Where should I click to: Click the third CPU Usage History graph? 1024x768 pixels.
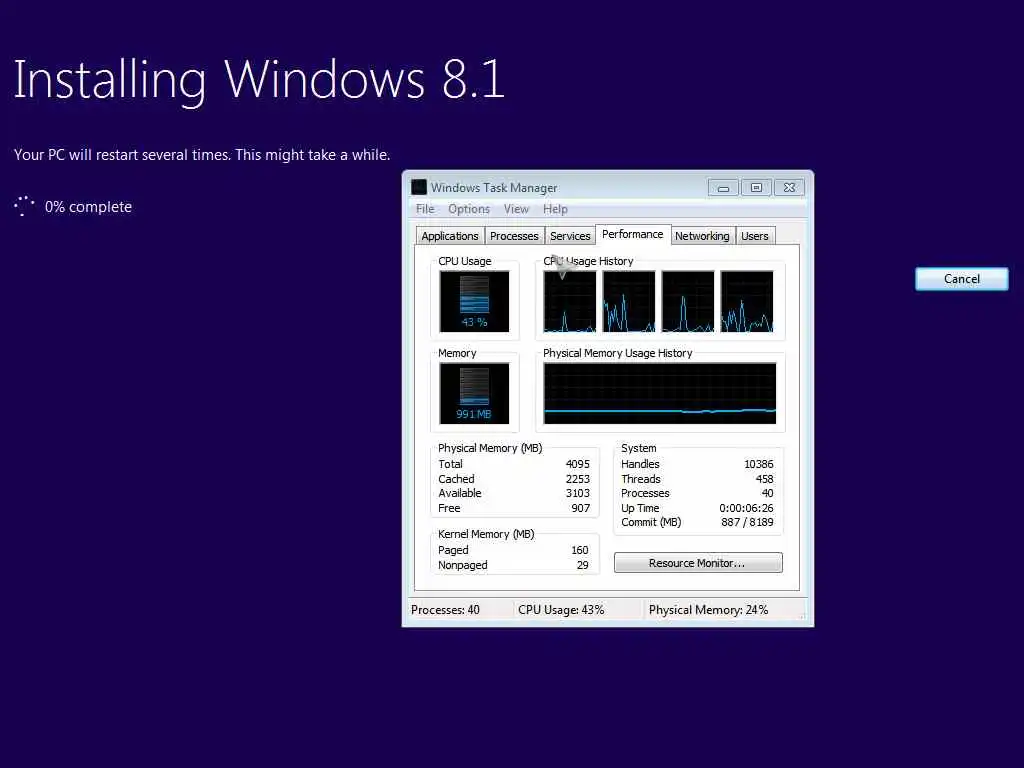pyautogui.click(x=688, y=302)
